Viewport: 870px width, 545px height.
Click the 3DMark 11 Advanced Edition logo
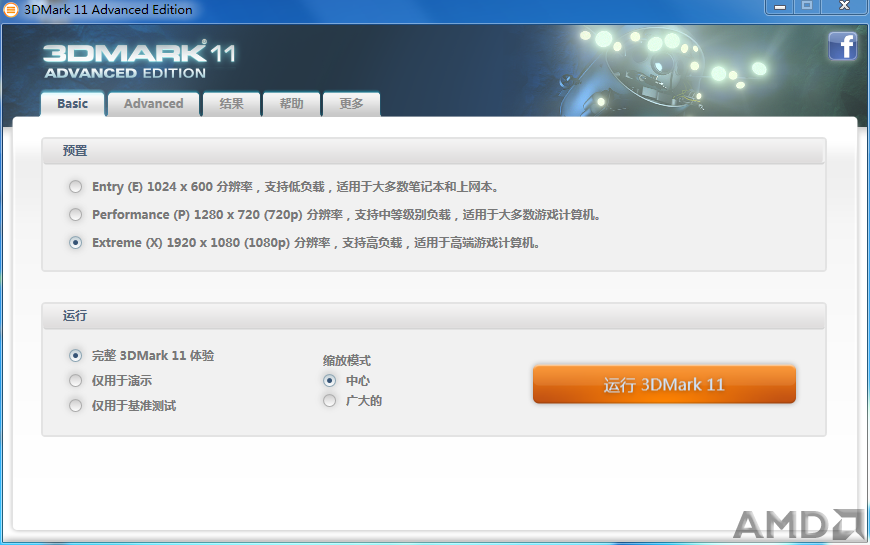140,60
